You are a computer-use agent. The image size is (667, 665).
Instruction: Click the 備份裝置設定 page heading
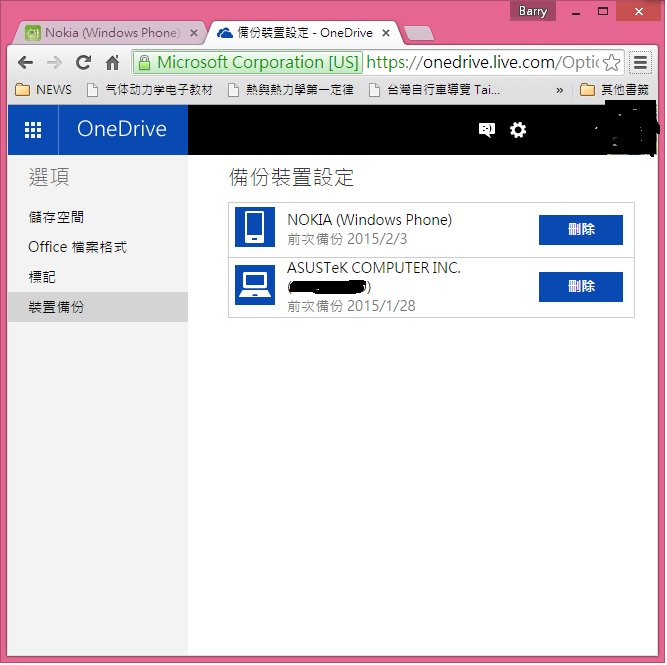(291, 177)
